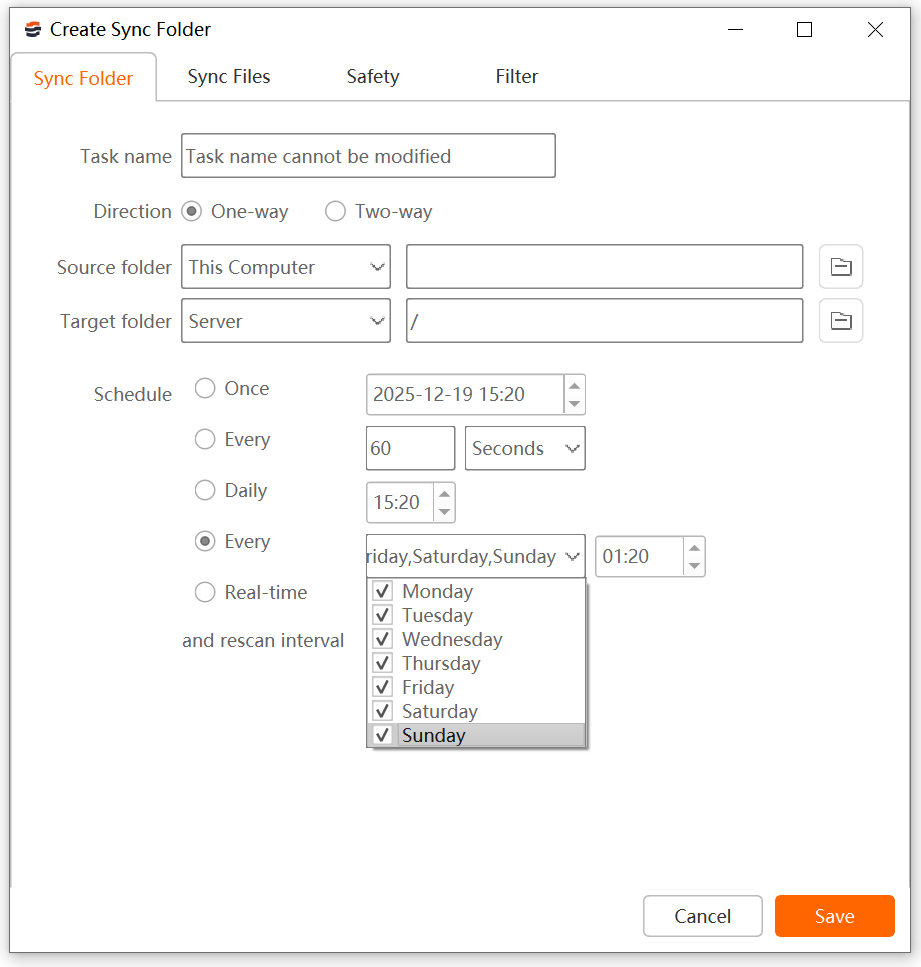Close the Create Sync Folder dialog
Screen dimensions: 921x967
point(875,30)
